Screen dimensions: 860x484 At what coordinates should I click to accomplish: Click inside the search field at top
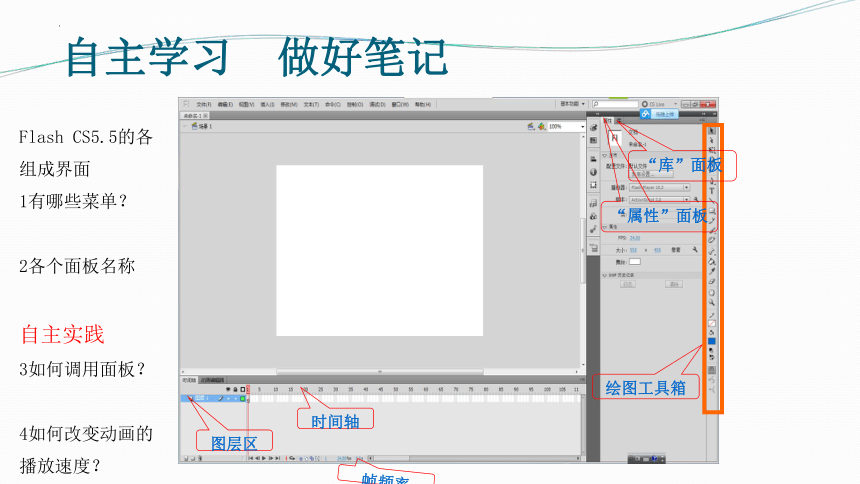(615, 104)
